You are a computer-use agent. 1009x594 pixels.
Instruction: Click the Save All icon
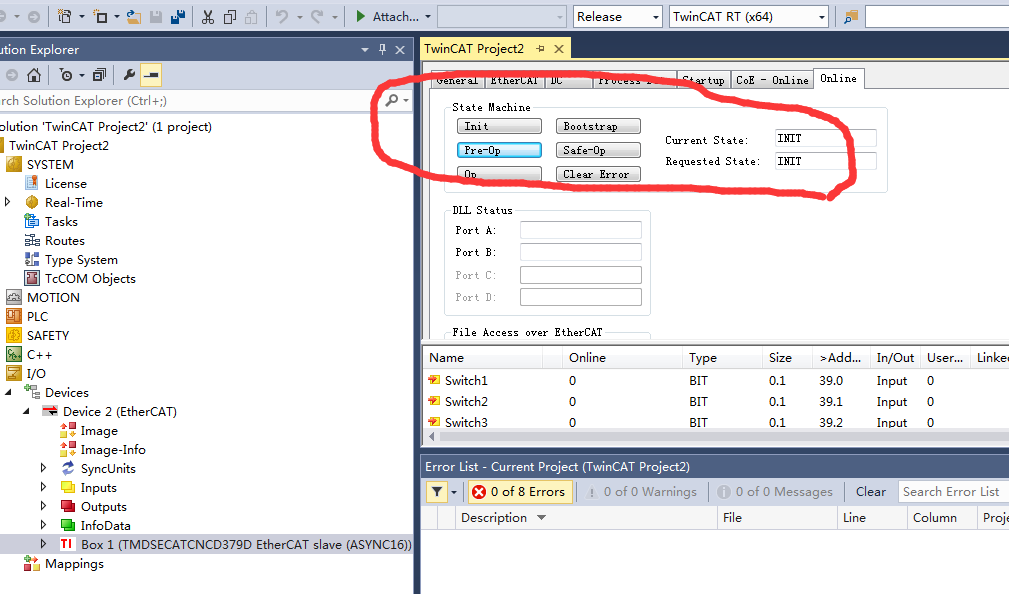(x=178, y=17)
